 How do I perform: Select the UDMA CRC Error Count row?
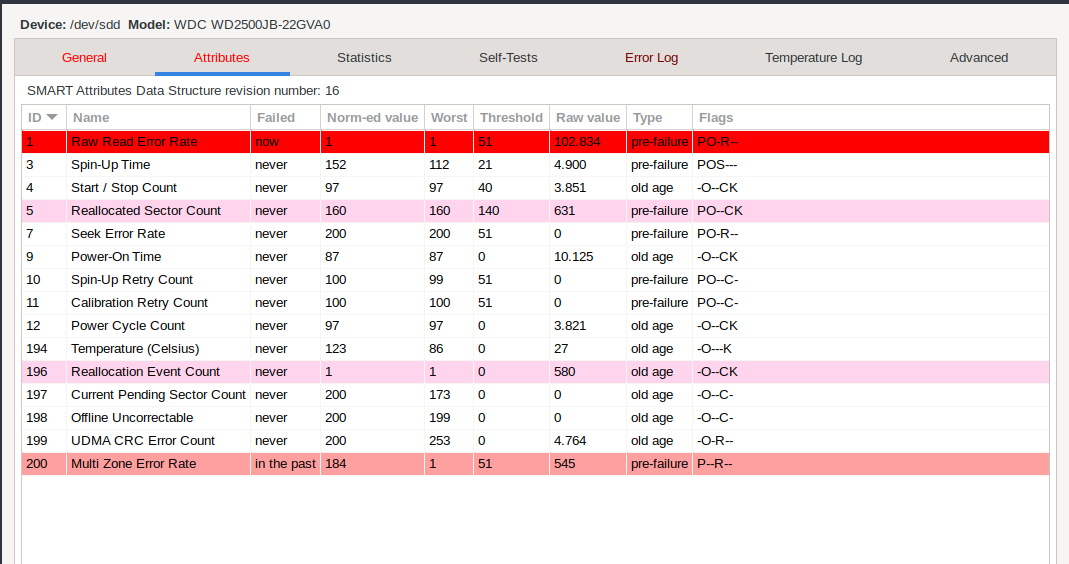[535, 441]
